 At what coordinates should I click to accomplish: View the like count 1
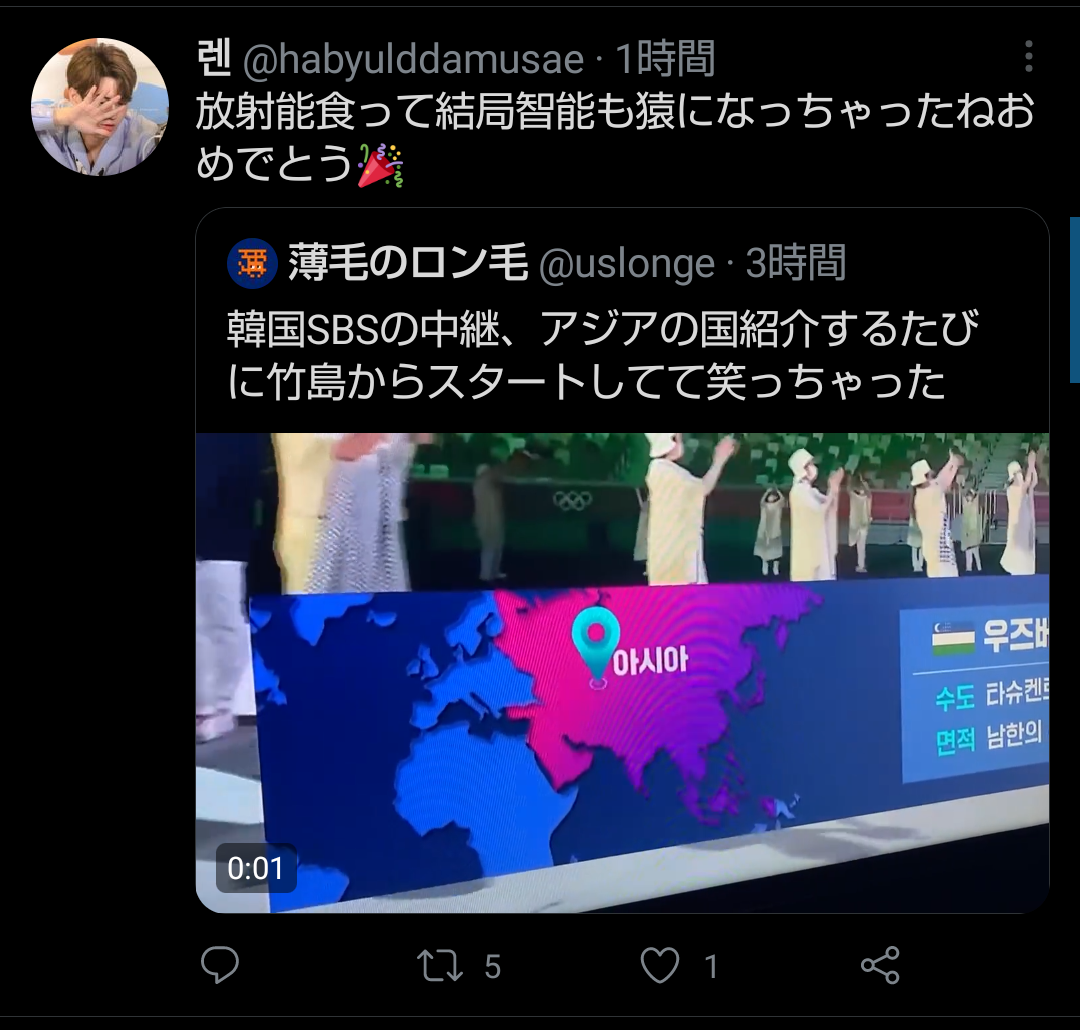click(712, 967)
